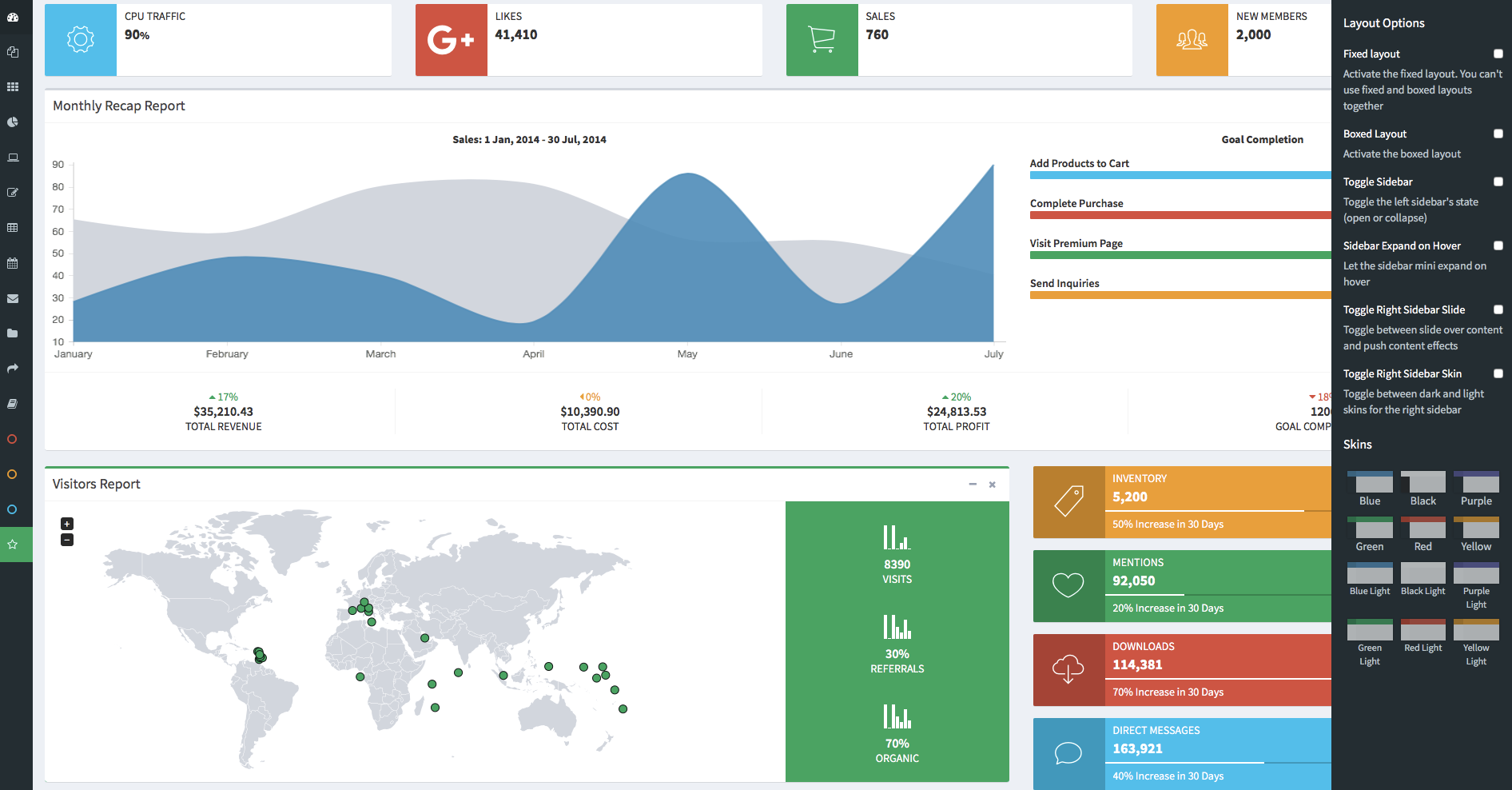This screenshot has width=1512, height=790.
Task: Open the dashboard gauge icon in sidebar
Action: click(13, 17)
